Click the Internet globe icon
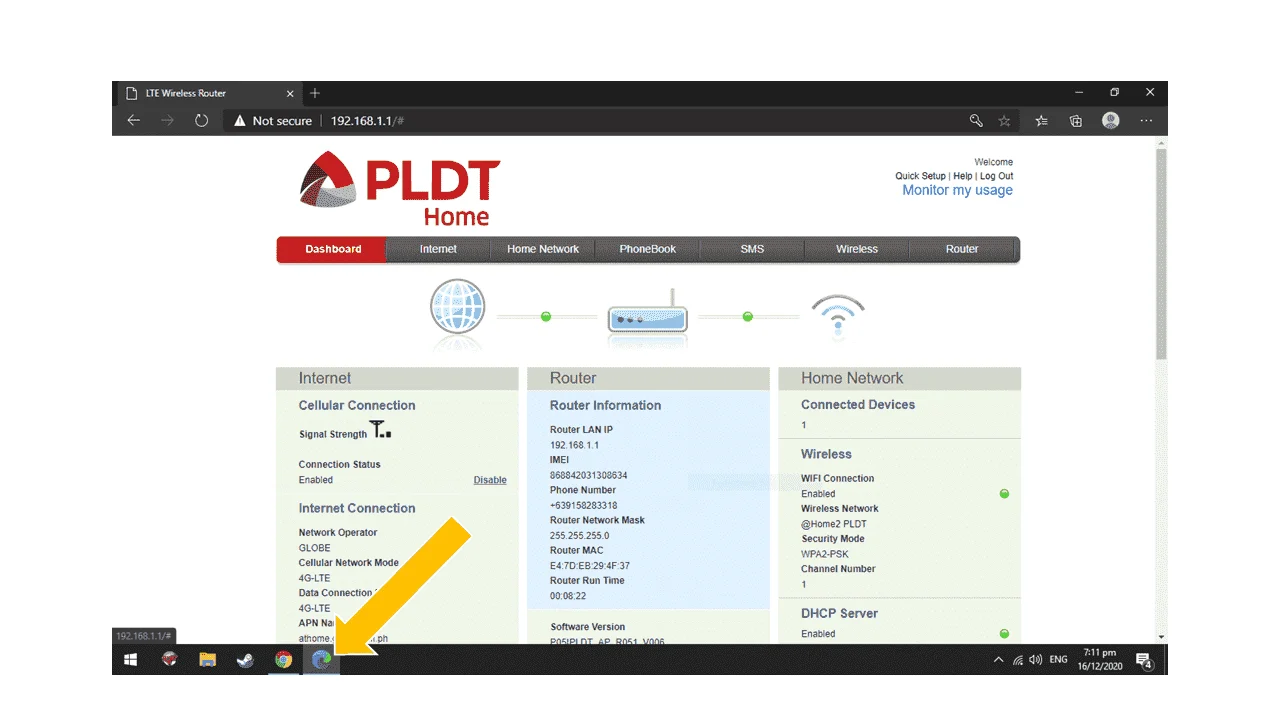 [x=458, y=306]
